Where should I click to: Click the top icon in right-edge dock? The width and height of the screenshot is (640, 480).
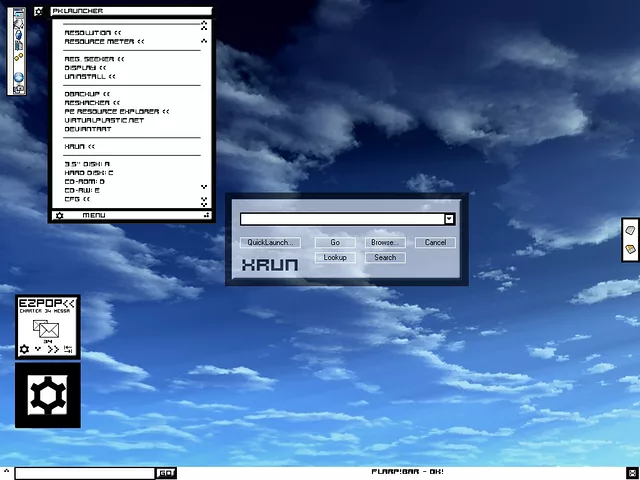(x=631, y=231)
